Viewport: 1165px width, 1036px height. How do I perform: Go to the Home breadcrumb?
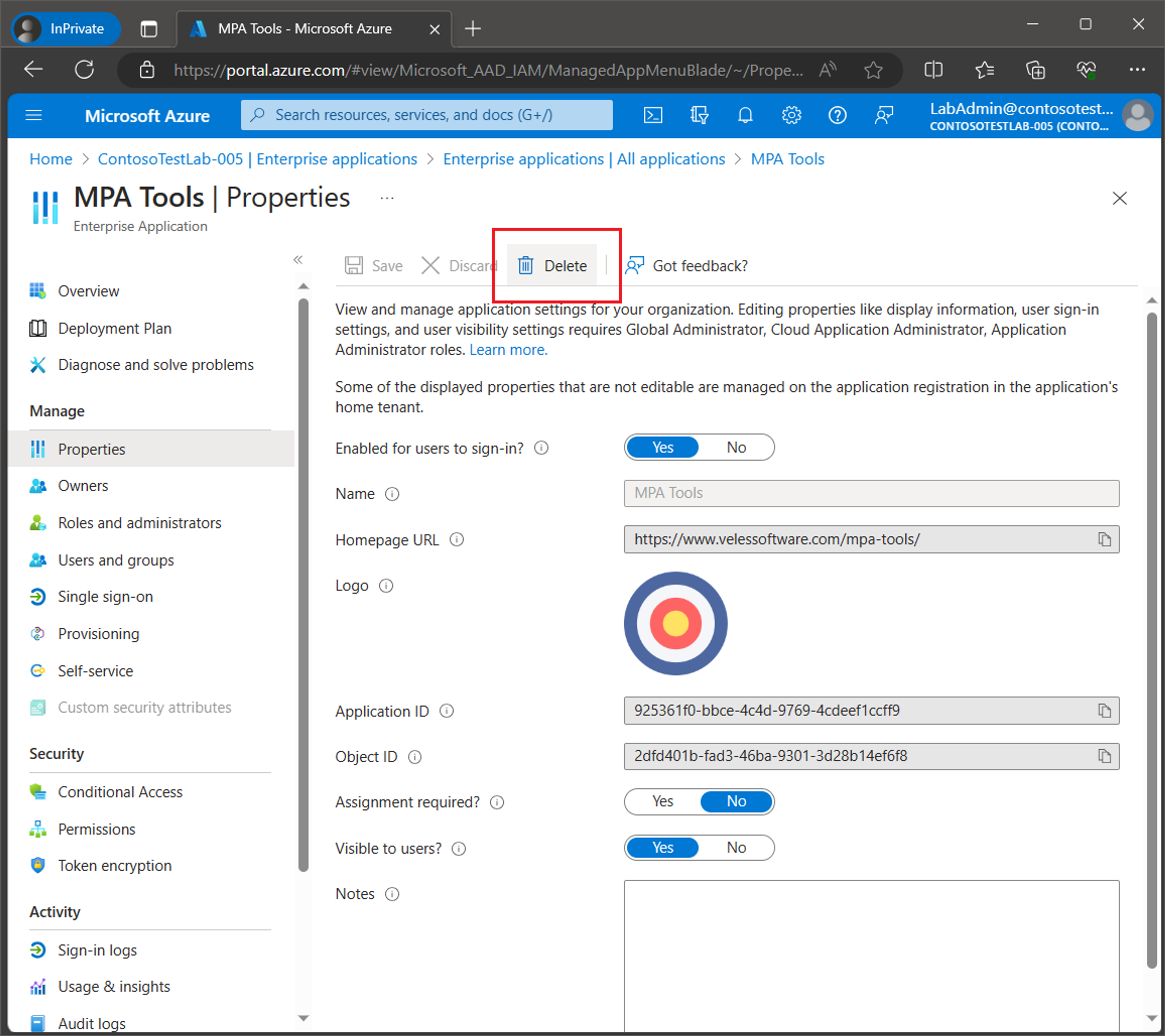click(51, 159)
